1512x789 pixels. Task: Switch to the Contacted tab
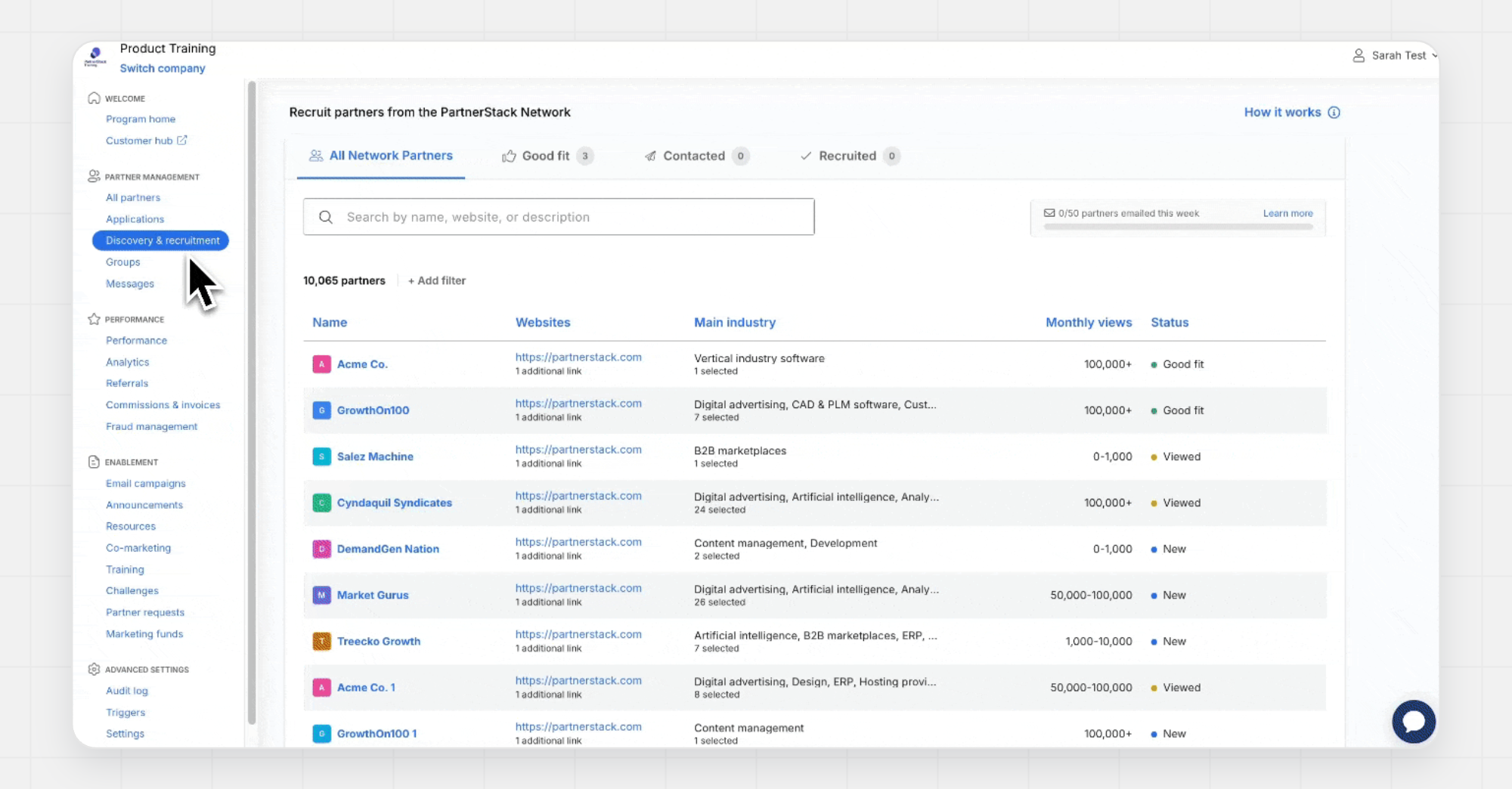coord(696,156)
